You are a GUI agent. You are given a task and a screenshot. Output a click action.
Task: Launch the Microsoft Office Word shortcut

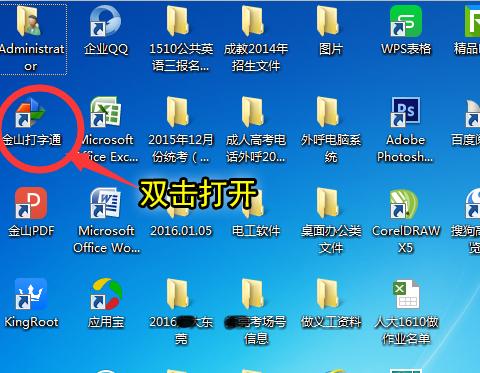(x=106, y=203)
